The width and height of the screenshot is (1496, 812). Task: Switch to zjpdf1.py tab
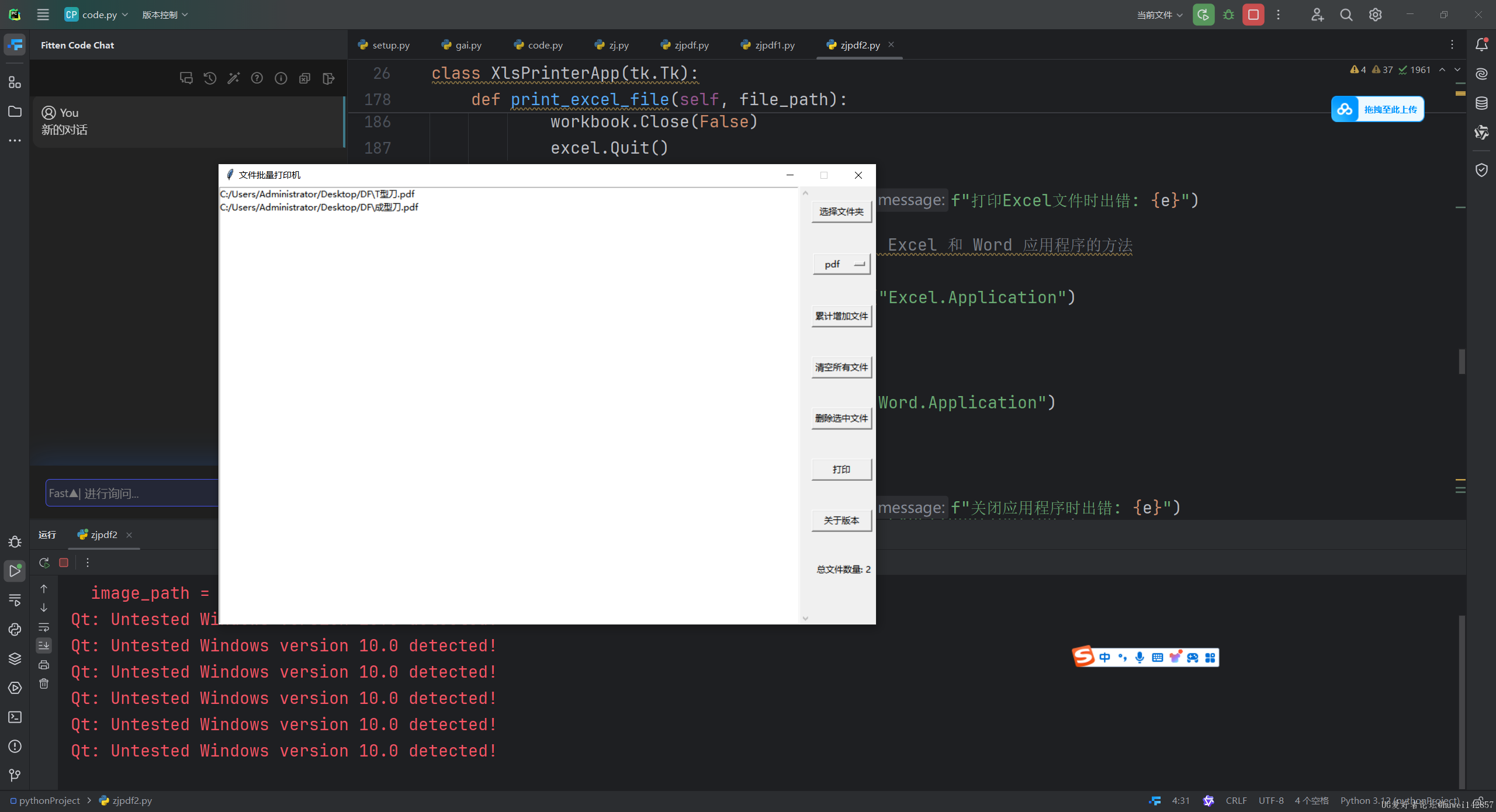pyautogui.click(x=768, y=45)
